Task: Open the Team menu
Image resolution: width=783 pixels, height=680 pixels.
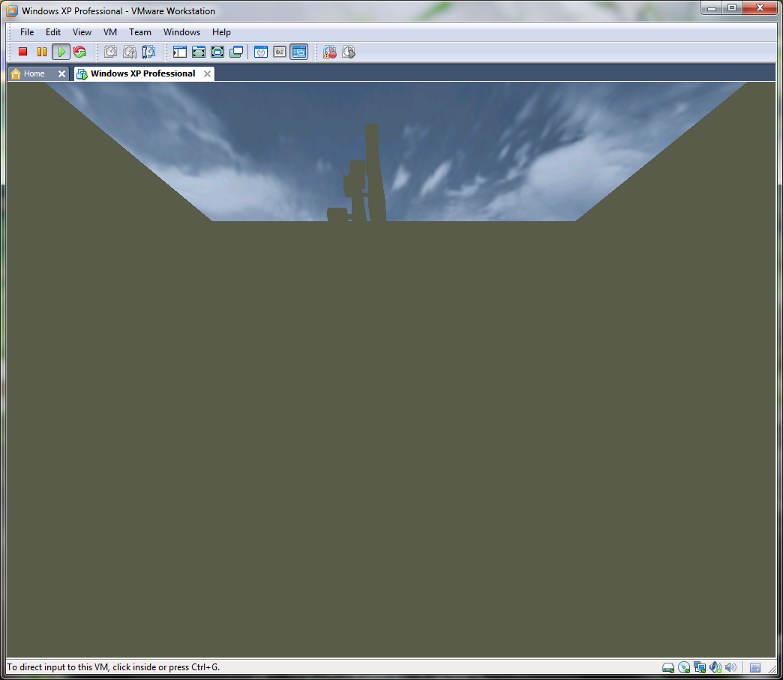Action: (140, 32)
